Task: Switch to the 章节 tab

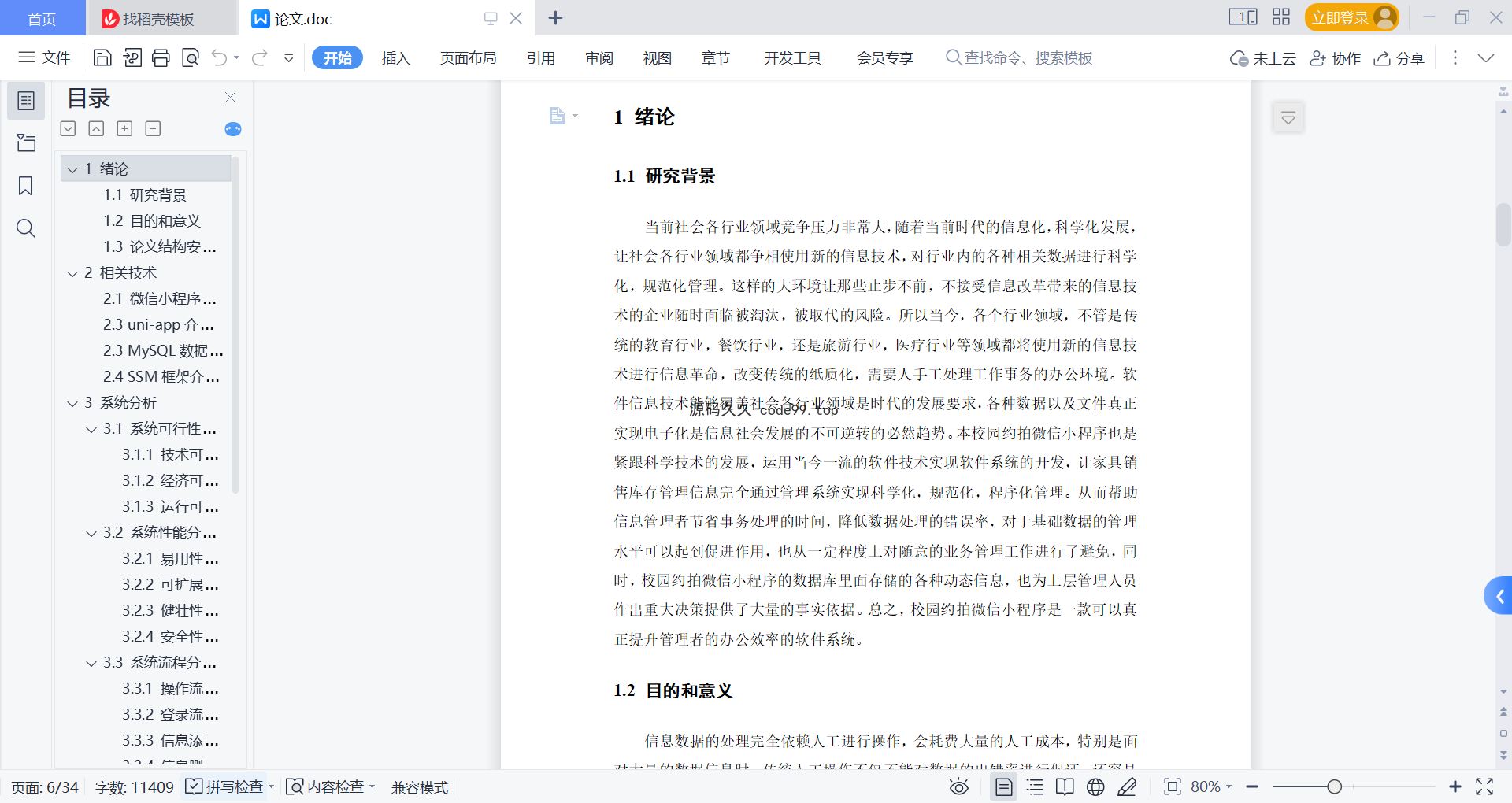Action: (x=715, y=57)
